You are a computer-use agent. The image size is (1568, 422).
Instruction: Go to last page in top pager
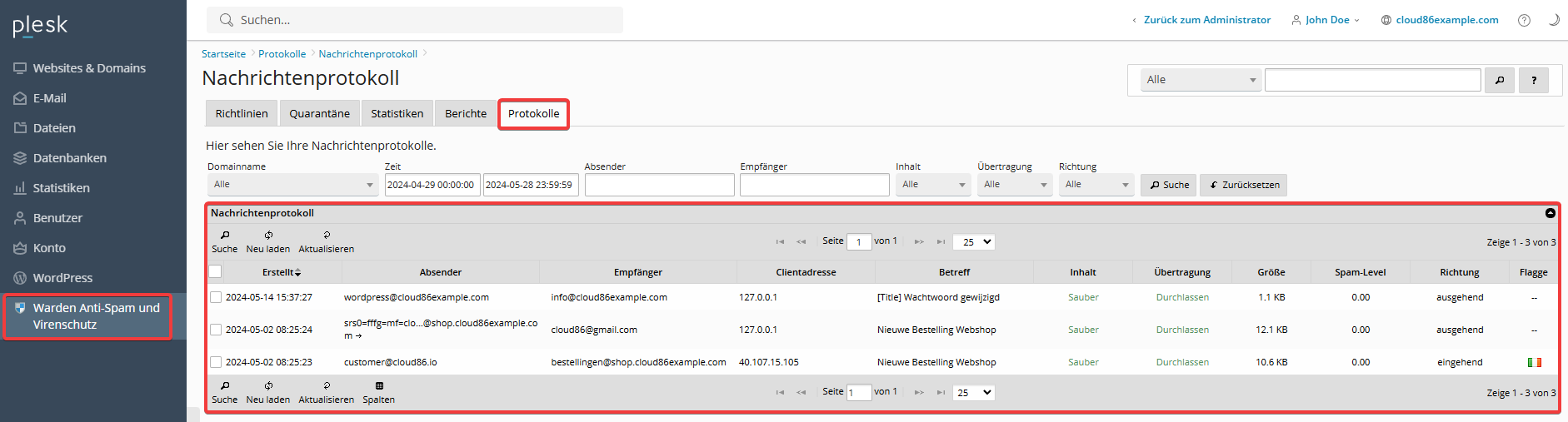941,241
